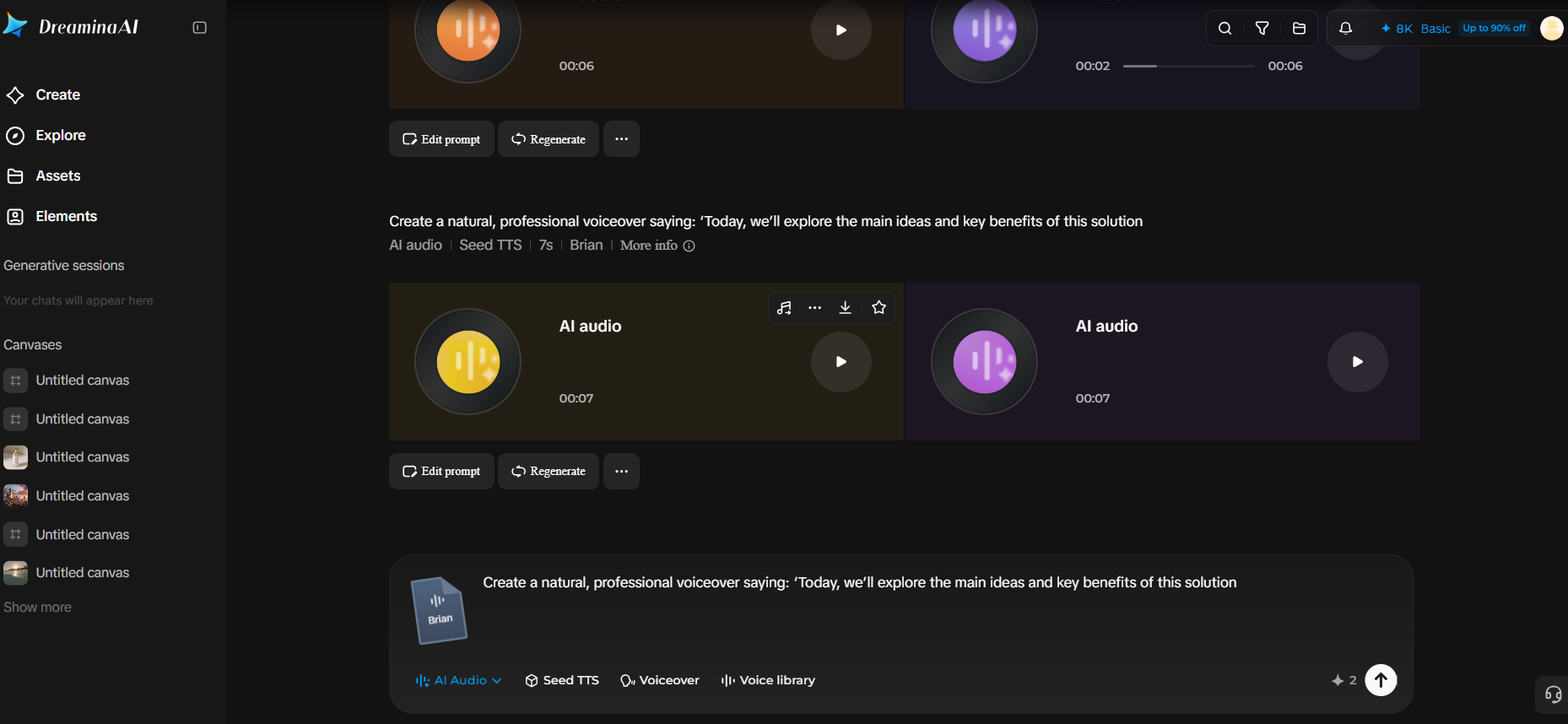1568x724 pixels.
Task: Click the yellow vinyl disc thumbnail
Action: click(x=468, y=362)
